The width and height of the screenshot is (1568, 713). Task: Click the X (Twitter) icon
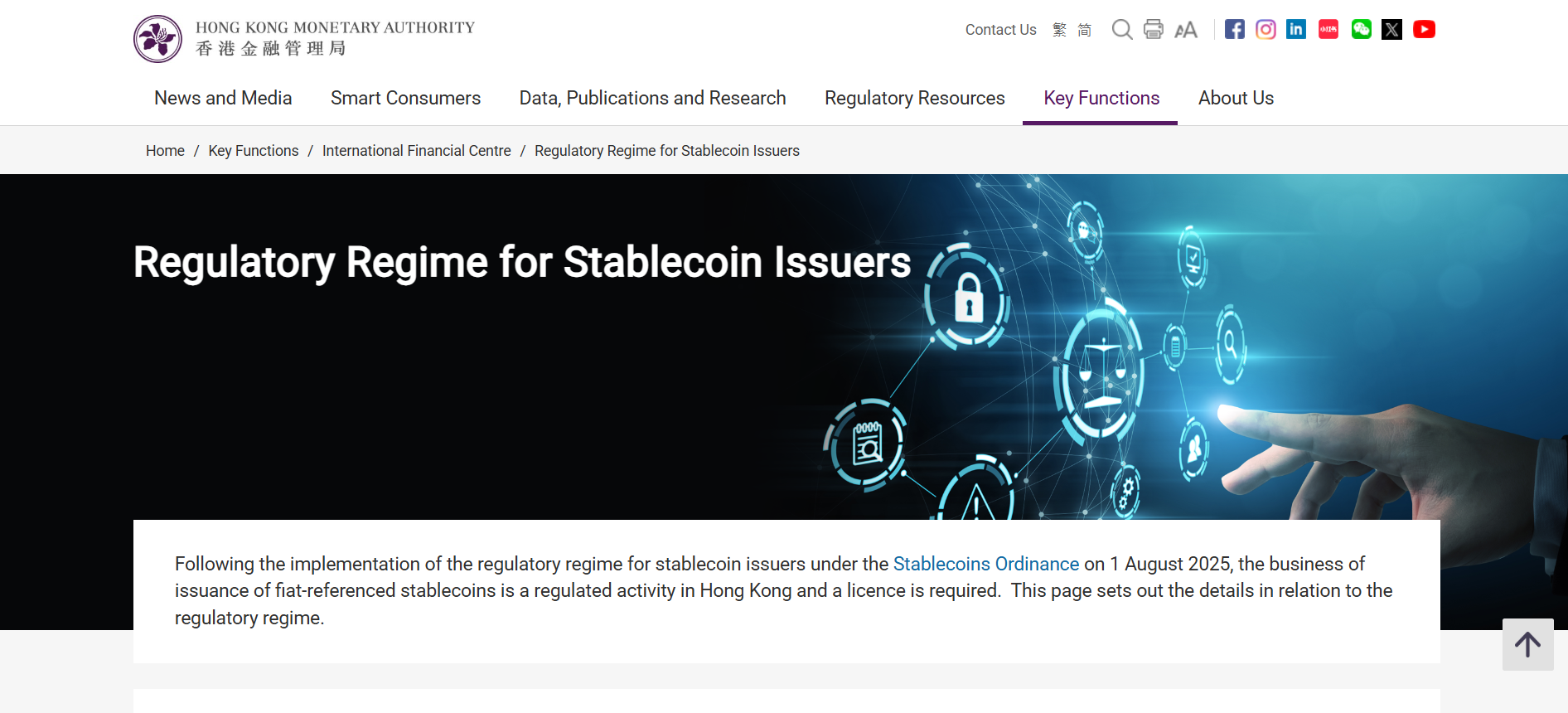click(1391, 29)
